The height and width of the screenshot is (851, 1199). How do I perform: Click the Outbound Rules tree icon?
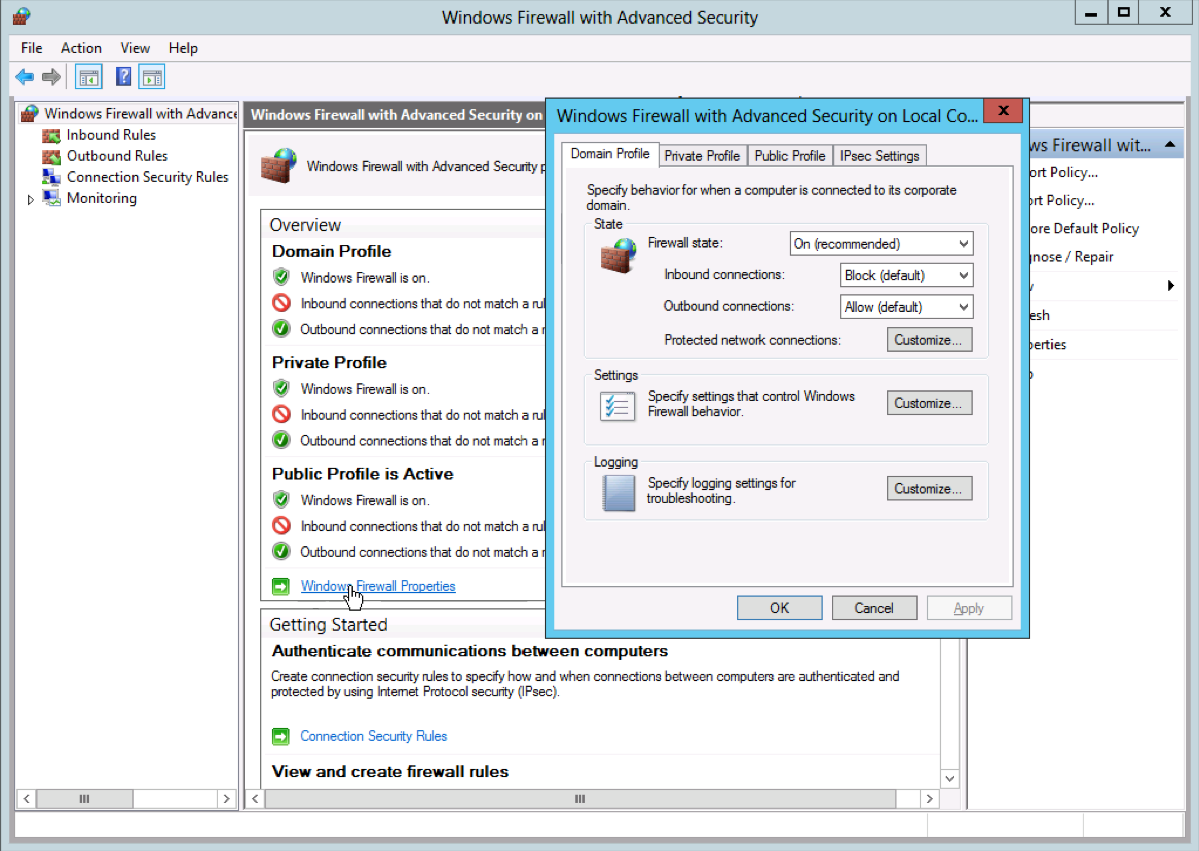pyautogui.click(x=51, y=156)
